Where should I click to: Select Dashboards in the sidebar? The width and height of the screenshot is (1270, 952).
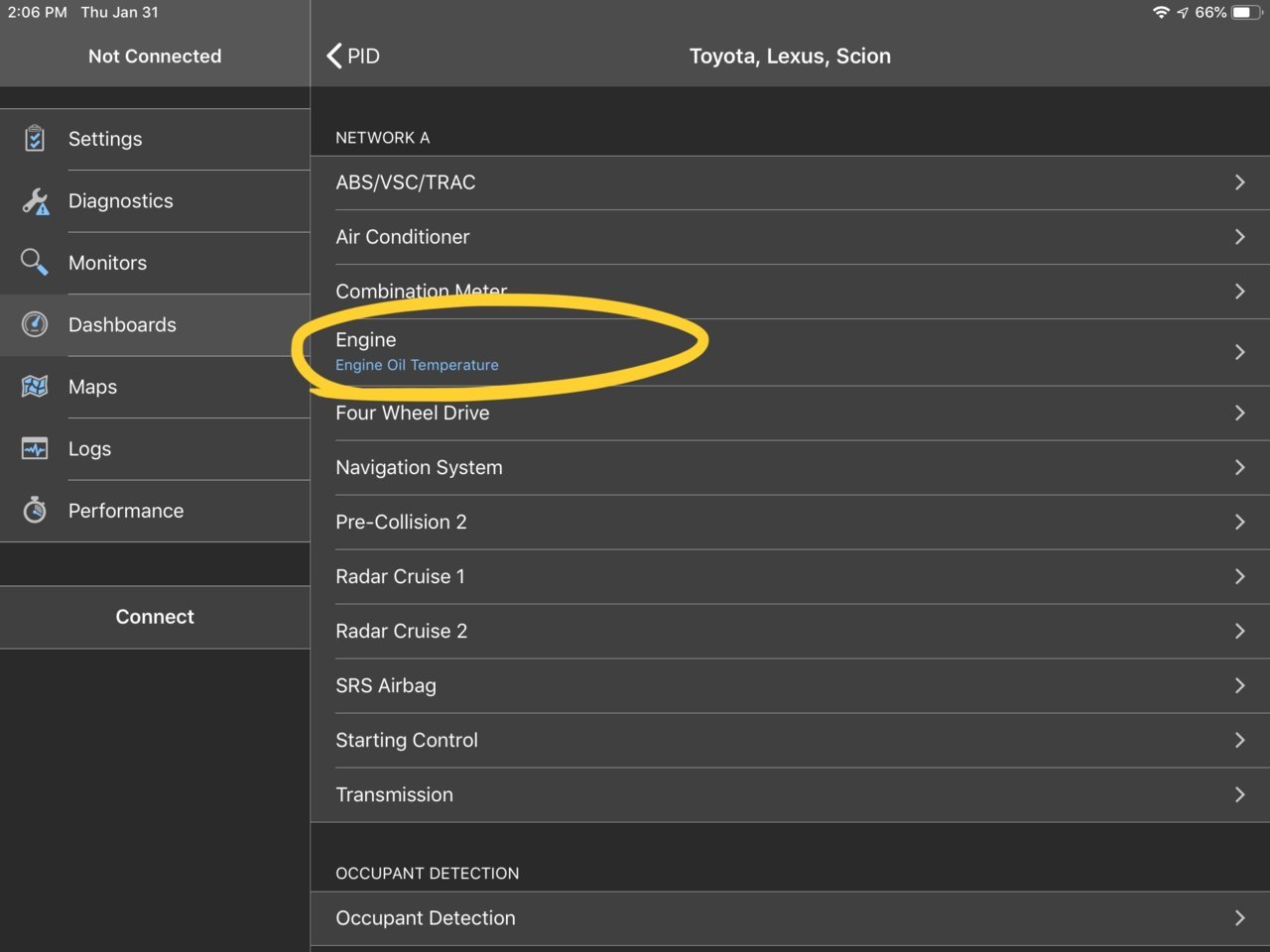[x=155, y=324]
